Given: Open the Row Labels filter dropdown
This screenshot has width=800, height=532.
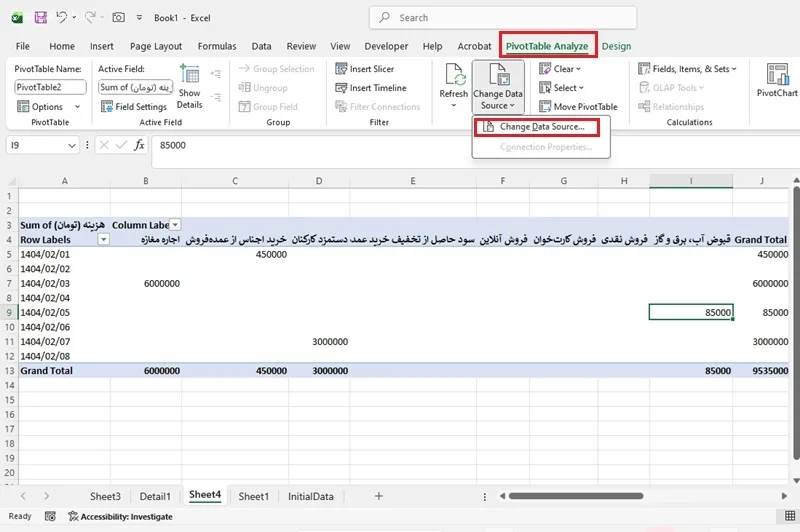Looking at the screenshot, I should (x=104, y=240).
